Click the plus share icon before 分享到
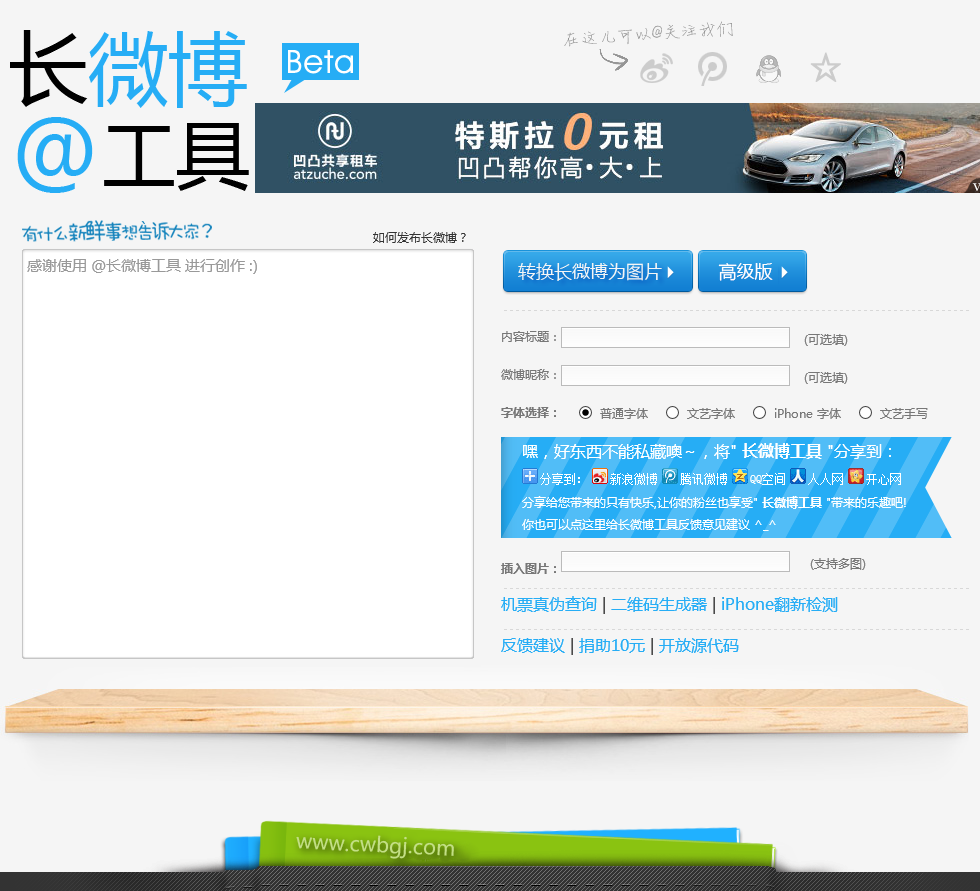 coord(529,476)
